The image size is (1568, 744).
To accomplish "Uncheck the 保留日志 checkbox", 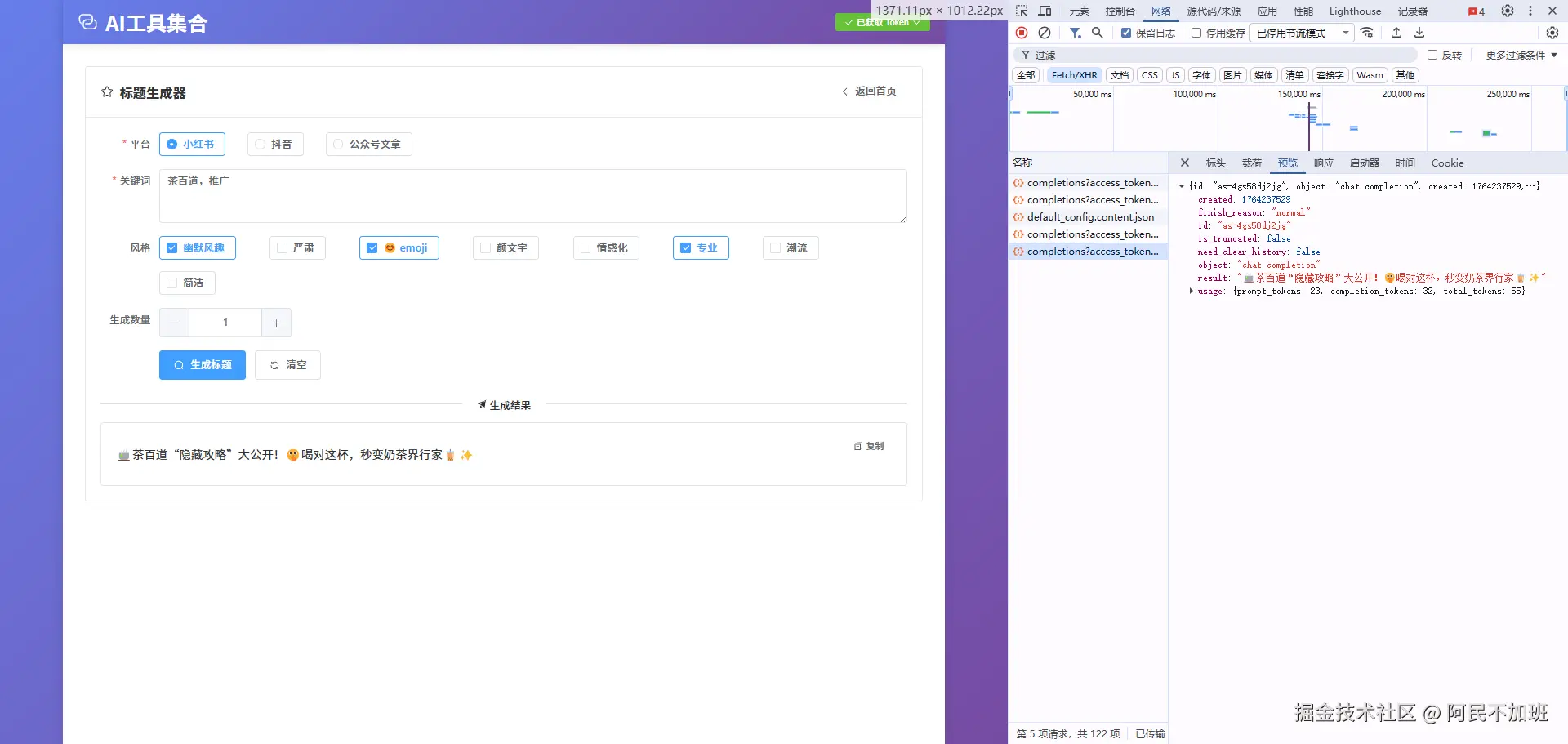I will coord(1126,33).
